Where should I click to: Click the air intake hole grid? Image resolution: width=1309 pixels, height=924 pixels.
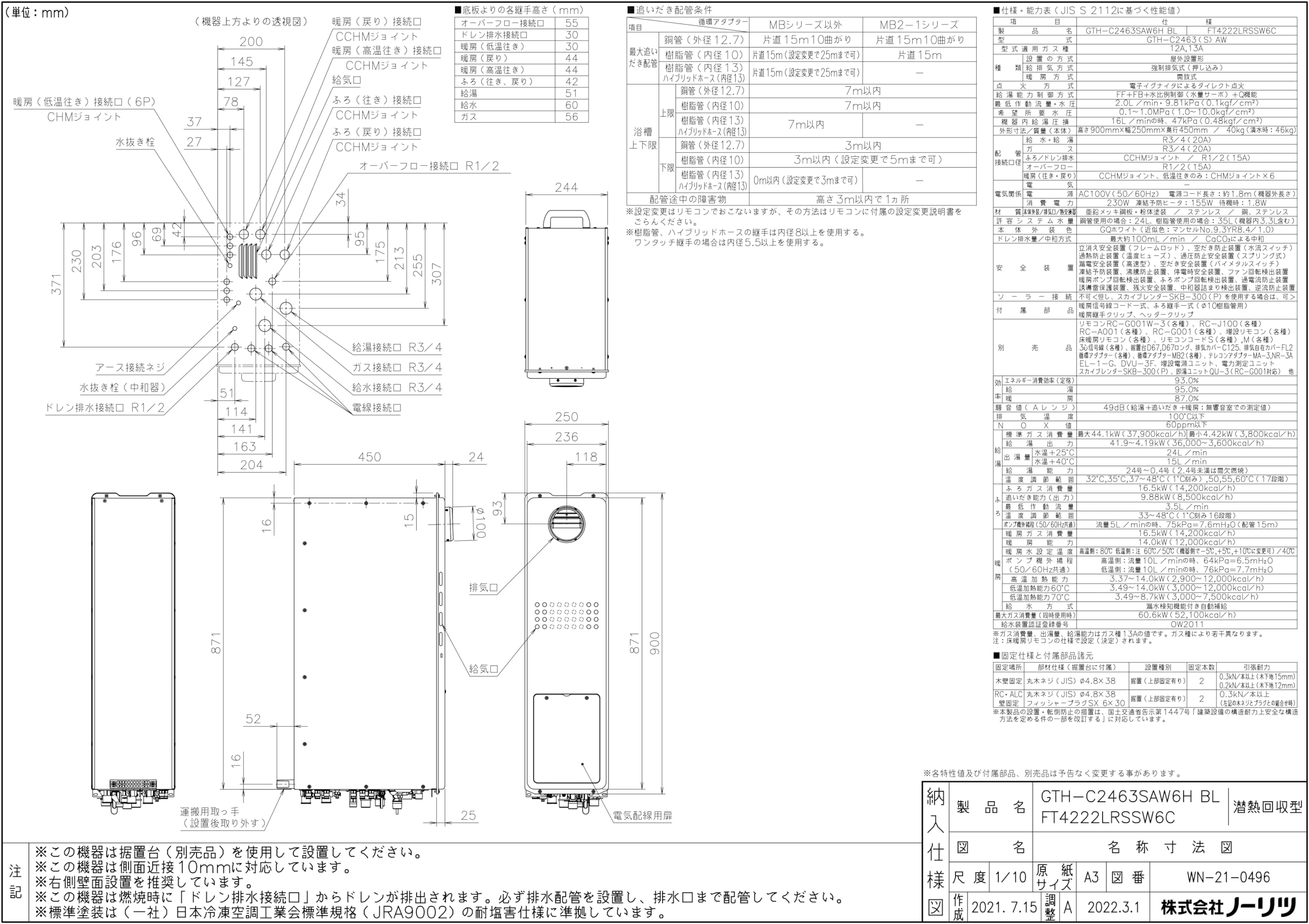[x=566, y=616]
